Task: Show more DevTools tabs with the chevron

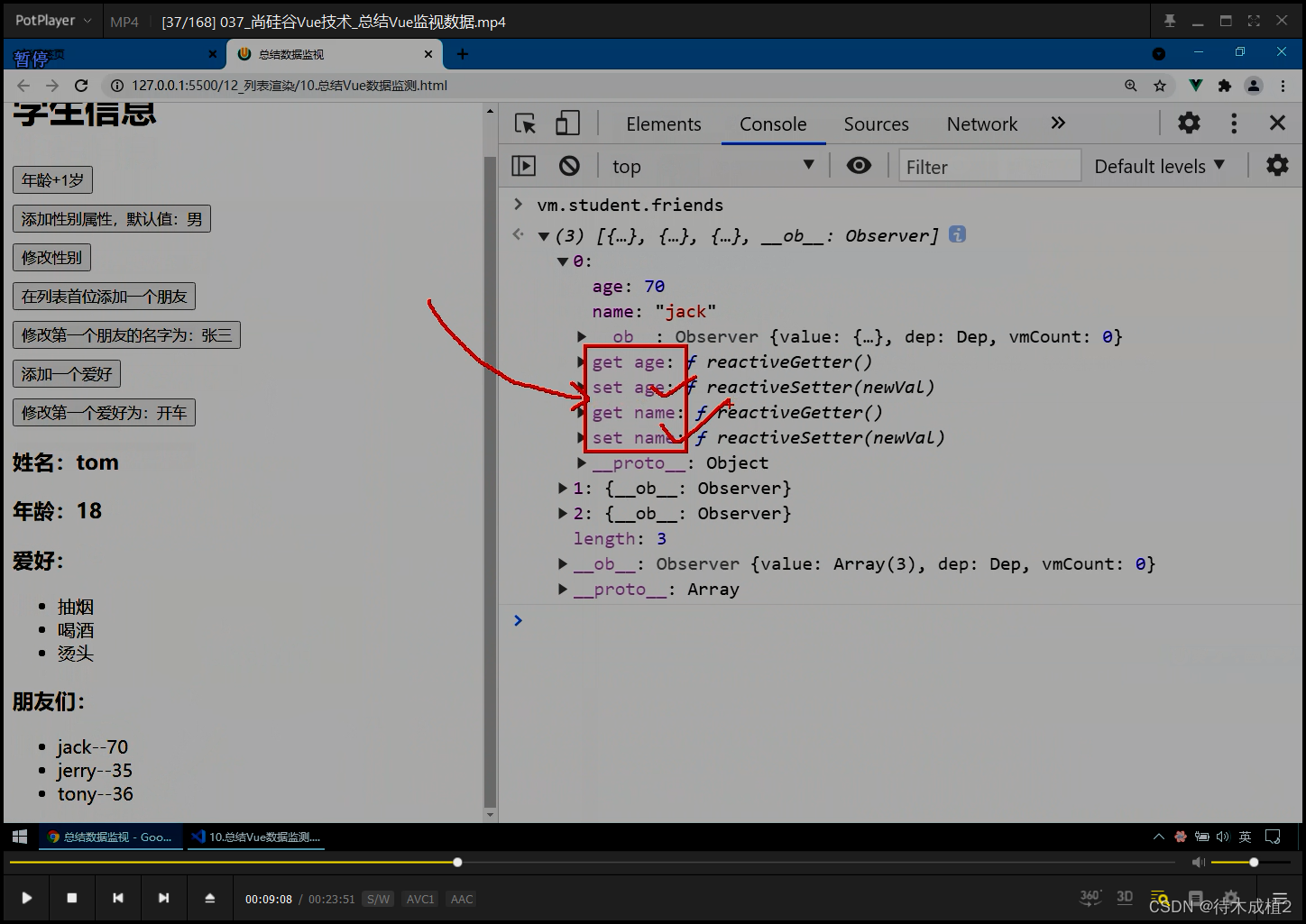Action: [1058, 123]
